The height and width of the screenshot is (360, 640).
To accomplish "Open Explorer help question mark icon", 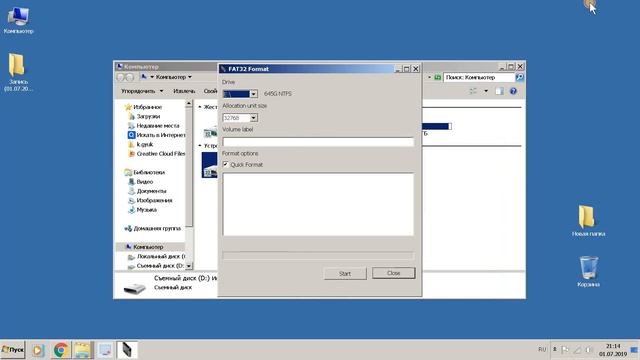I will pos(513,91).
